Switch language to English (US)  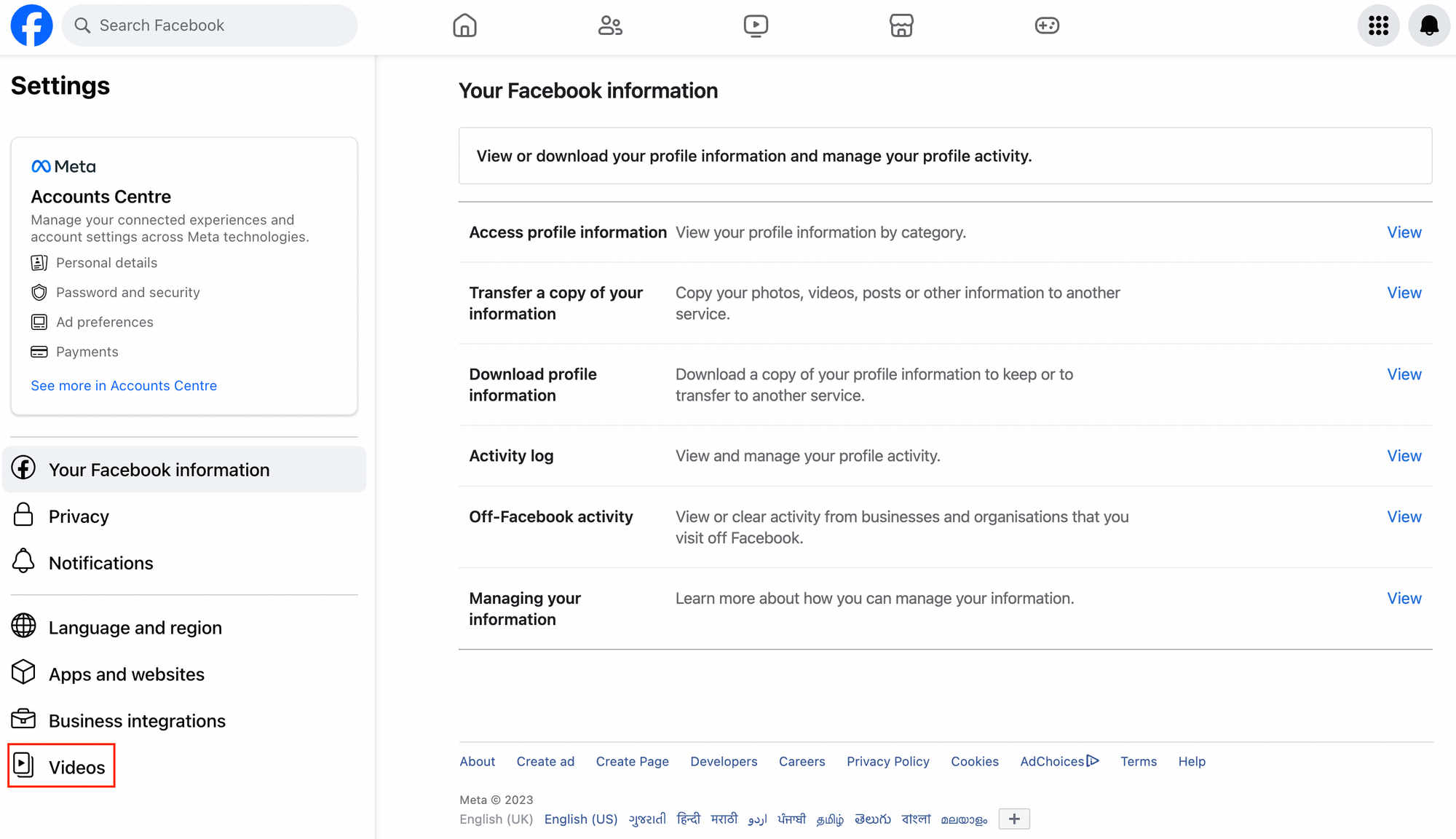click(580, 819)
